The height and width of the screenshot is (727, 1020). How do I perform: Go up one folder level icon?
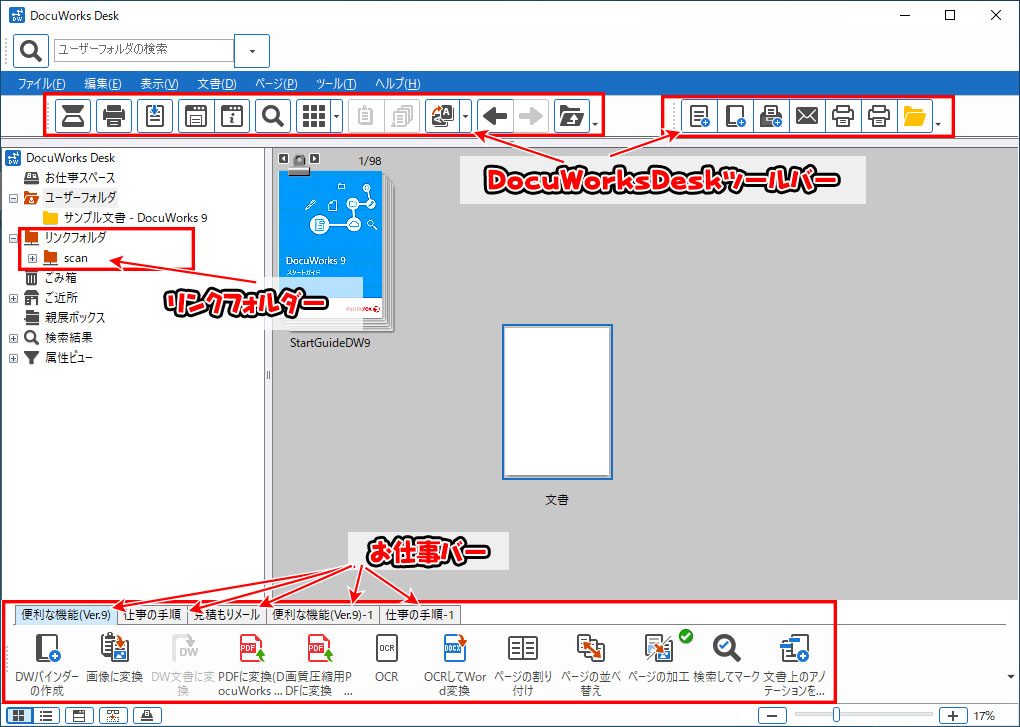tap(572, 116)
